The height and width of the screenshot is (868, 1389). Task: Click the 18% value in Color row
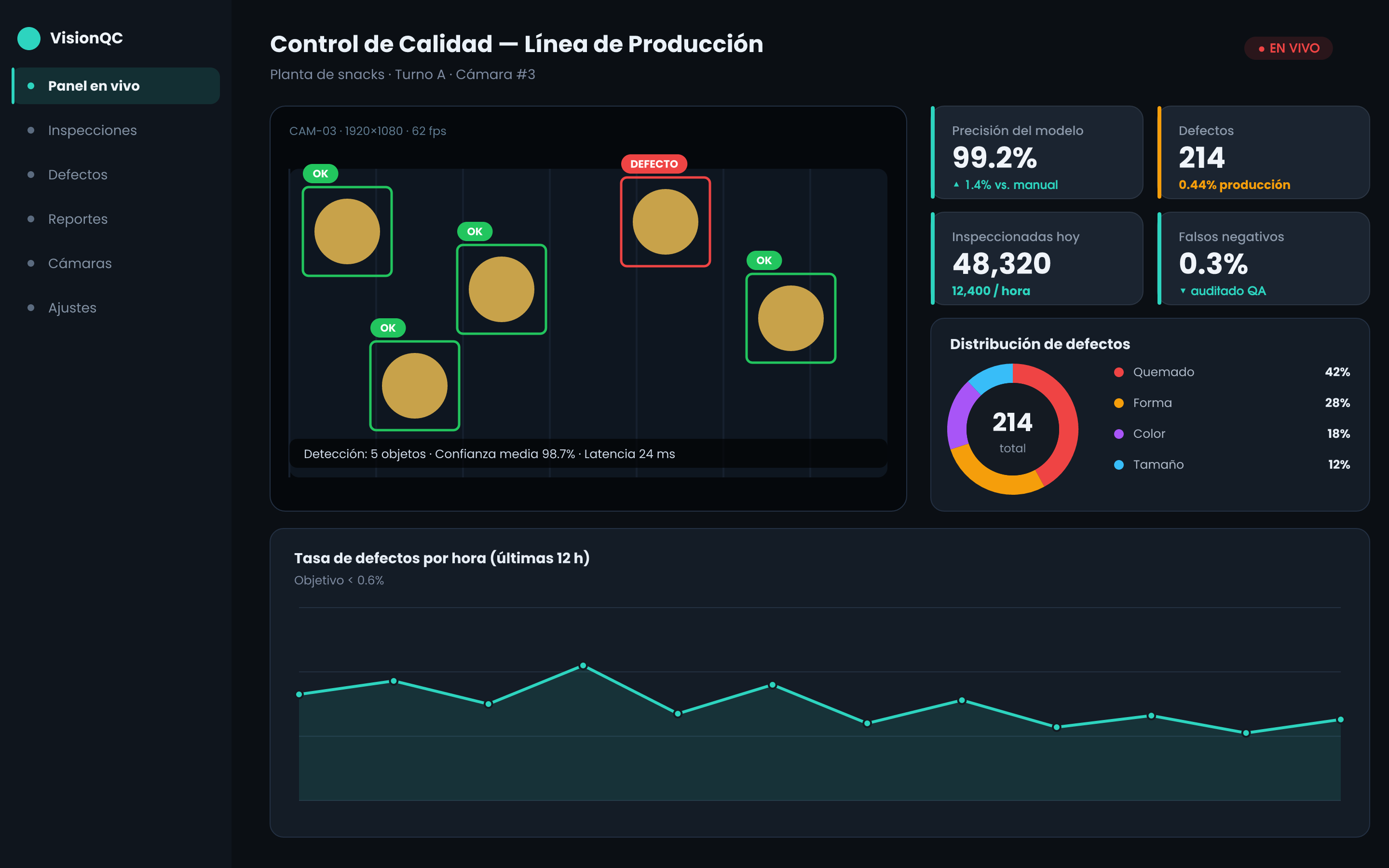tap(1338, 434)
